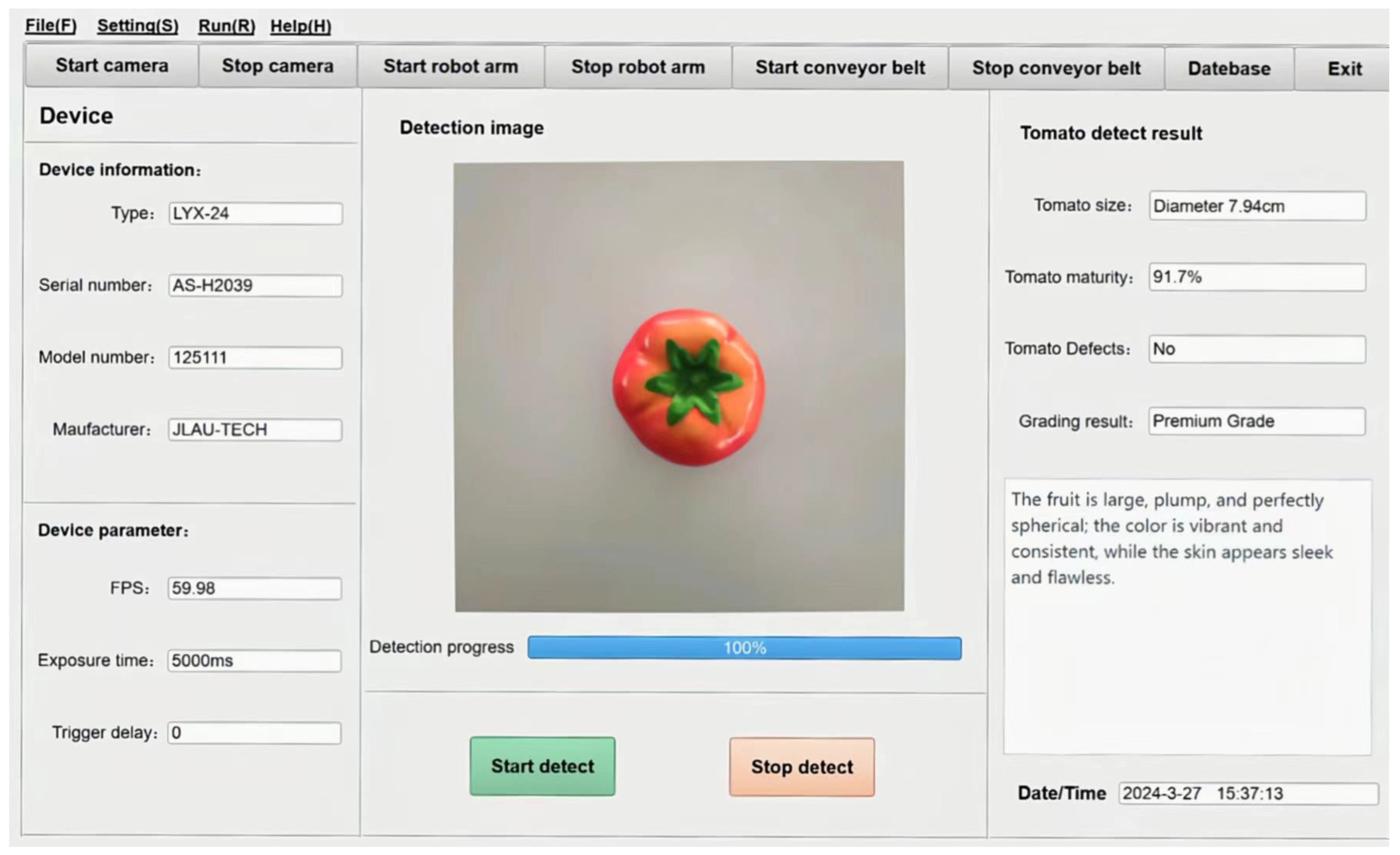The image size is (1400, 855).
Task: Open the Help(H) menu
Action: click(x=301, y=26)
